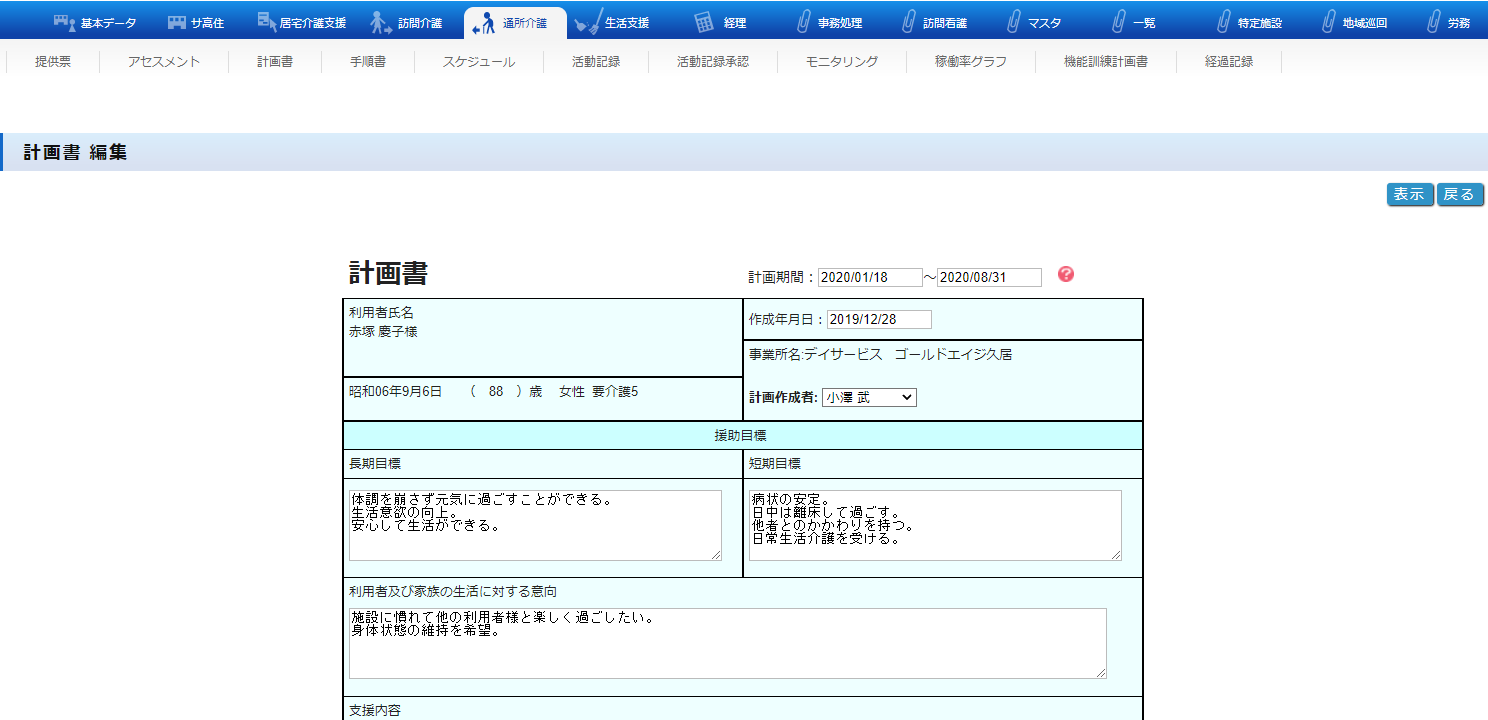1488x720 pixels.
Task: Click the plan period start date field
Action: tap(869, 277)
